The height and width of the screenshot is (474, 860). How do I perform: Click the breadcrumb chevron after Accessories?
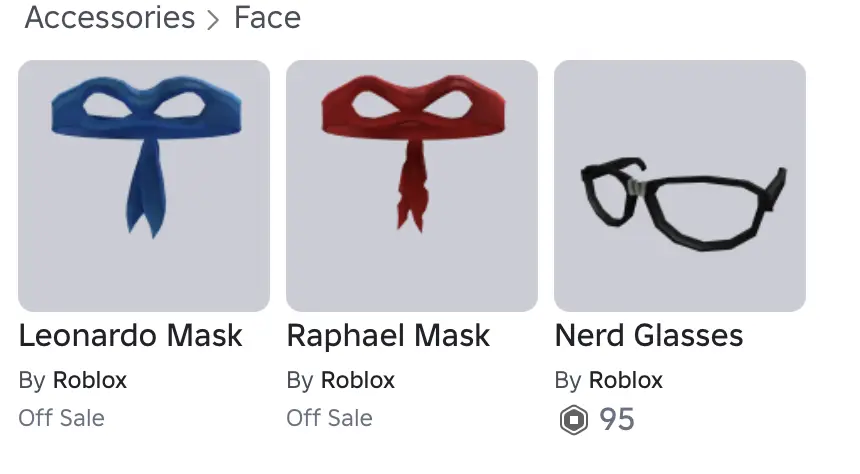pyautogui.click(x=214, y=20)
